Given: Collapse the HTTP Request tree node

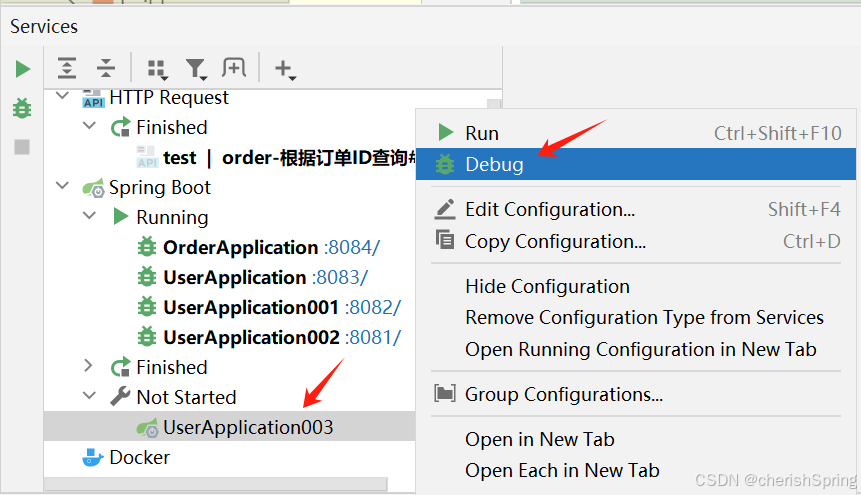Looking at the screenshot, I should tap(63, 95).
